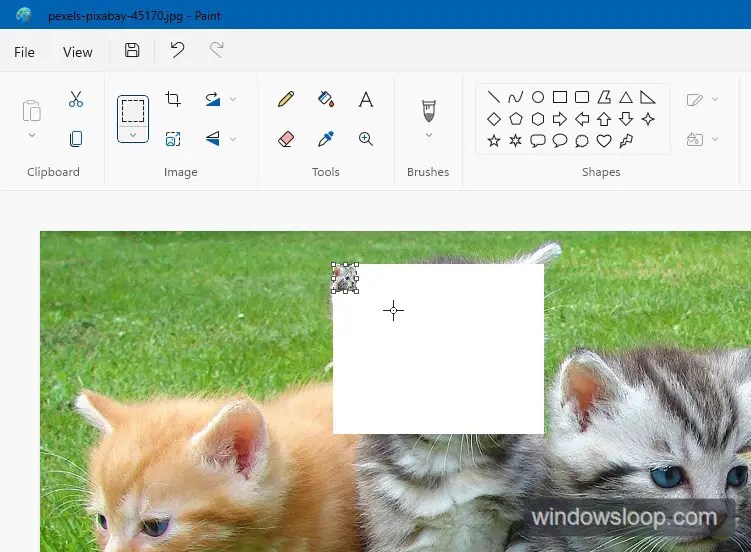Choose the Rounded rectangle shape
Viewport: 751px width, 552px height.
pyautogui.click(x=582, y=97)
